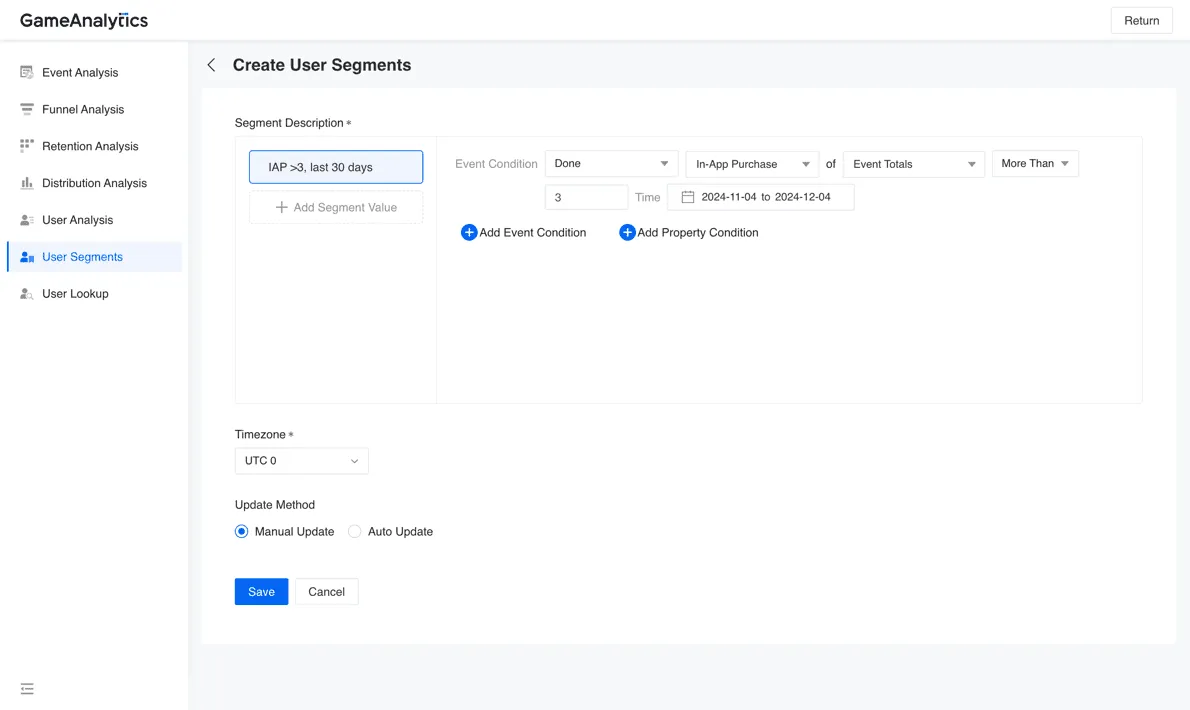Open the Done condition dropdown

(x=611, y=164)
